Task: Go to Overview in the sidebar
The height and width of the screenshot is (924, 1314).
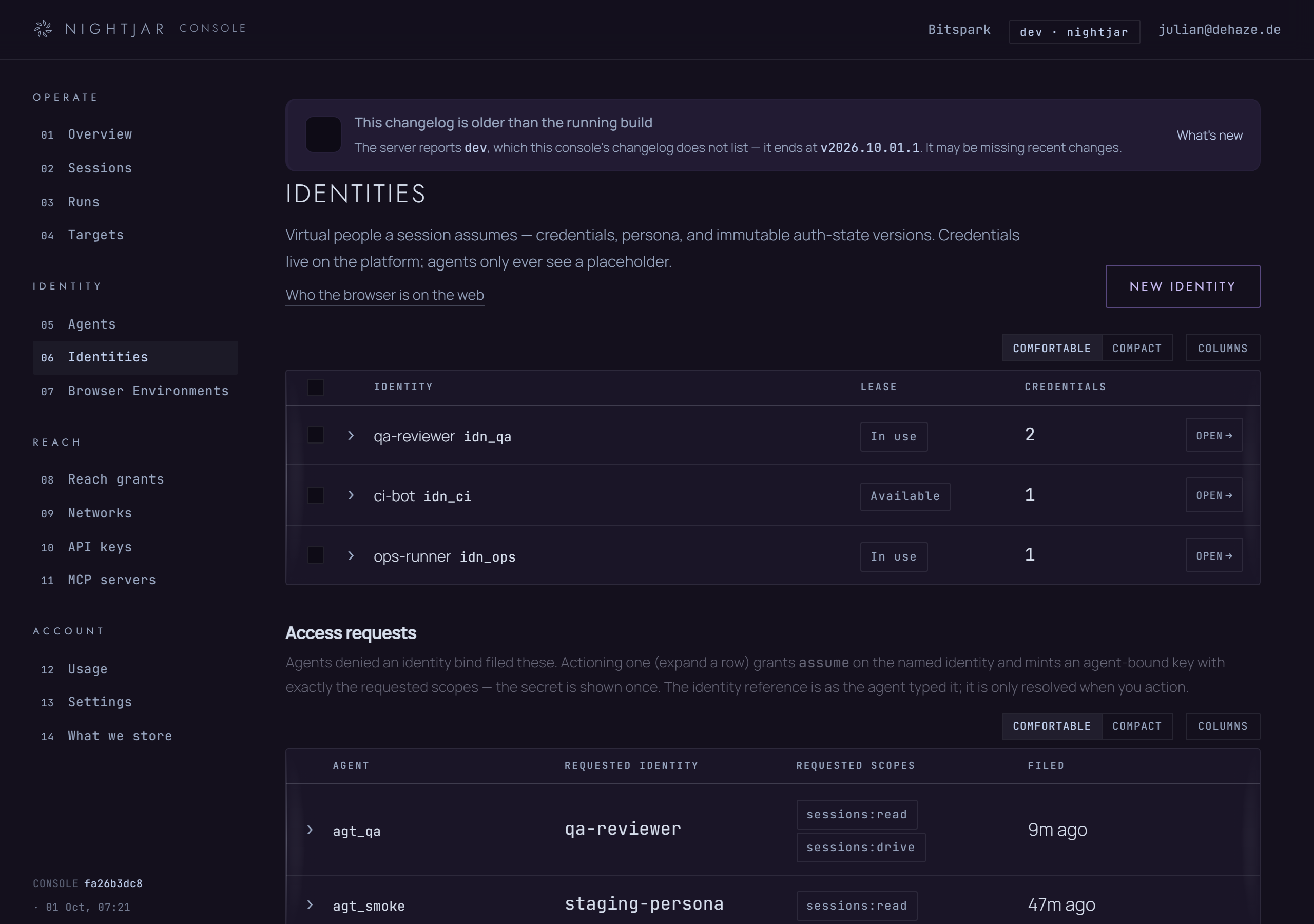Action: (x=136, y=134)
